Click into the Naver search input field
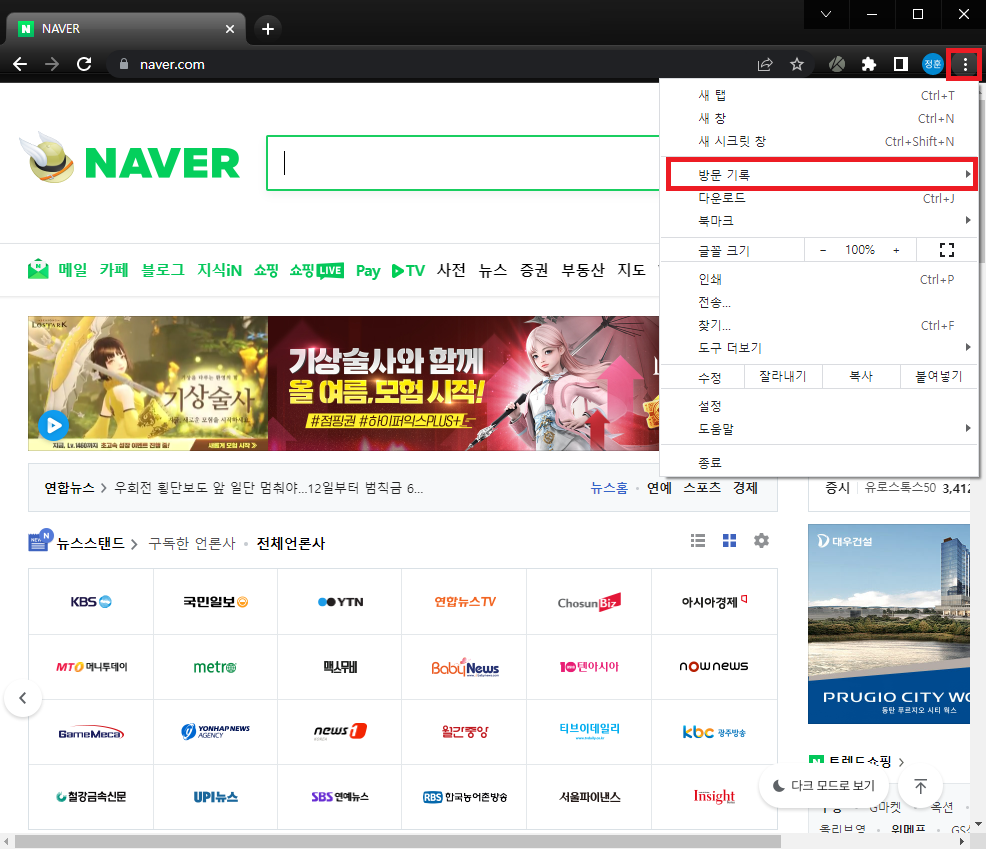Viewport: 986px width, 849px height. [x=463, y=163]
